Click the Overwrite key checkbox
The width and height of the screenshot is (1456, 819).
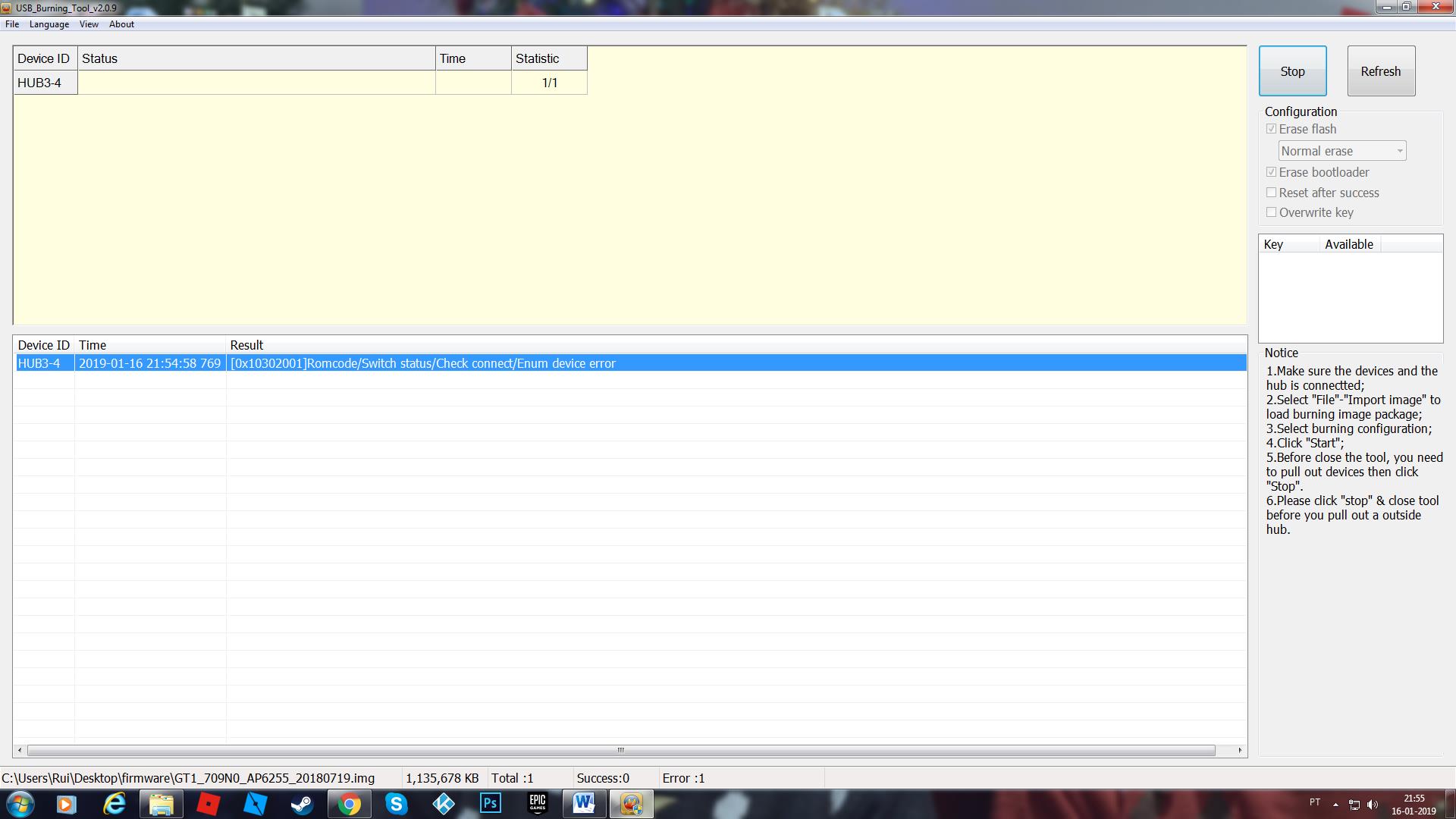[1271, 211]
